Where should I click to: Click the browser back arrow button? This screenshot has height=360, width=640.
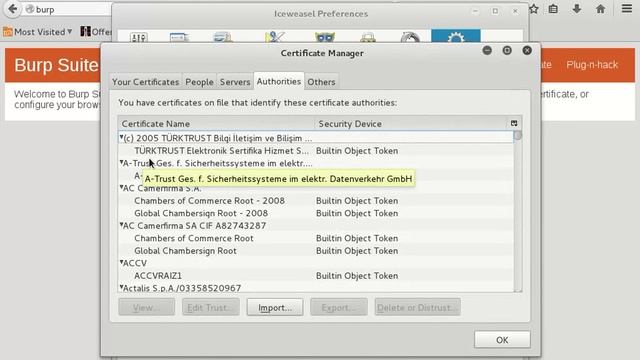pos(12,9)
